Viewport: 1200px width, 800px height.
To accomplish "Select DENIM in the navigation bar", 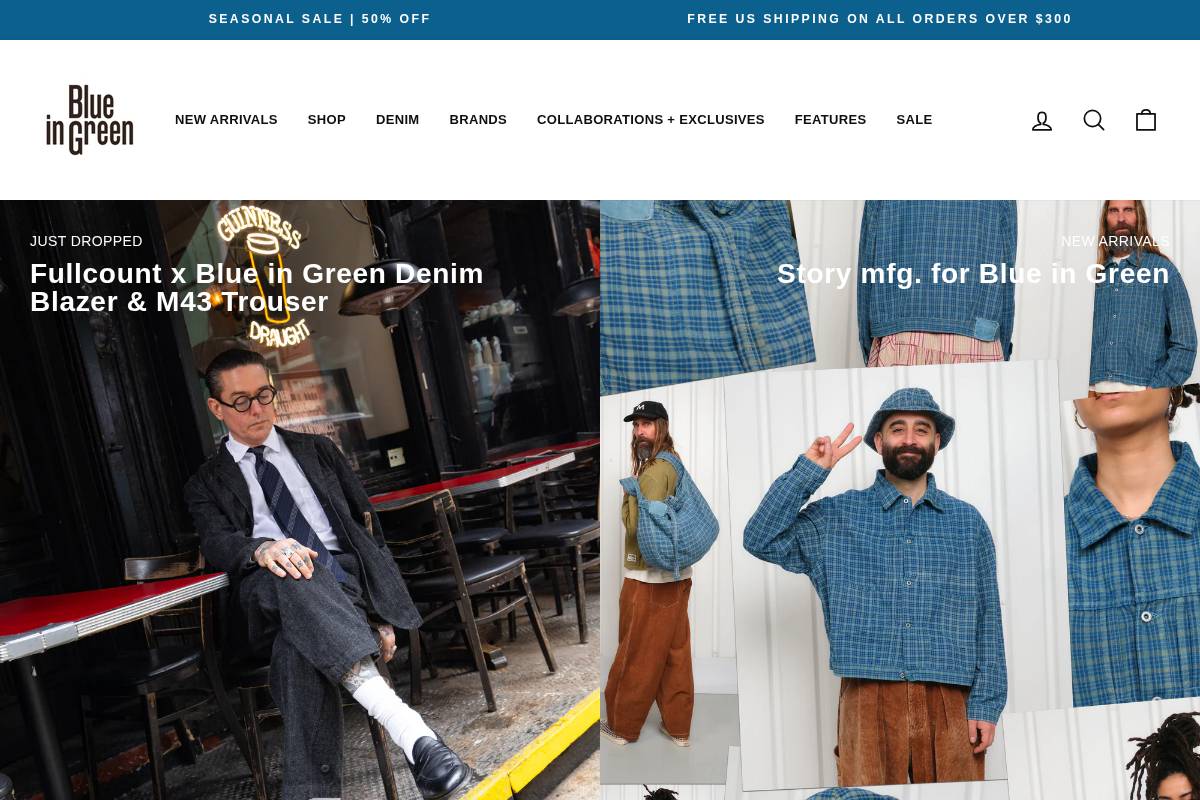I will pyautogui.click(x=397, y=119).
